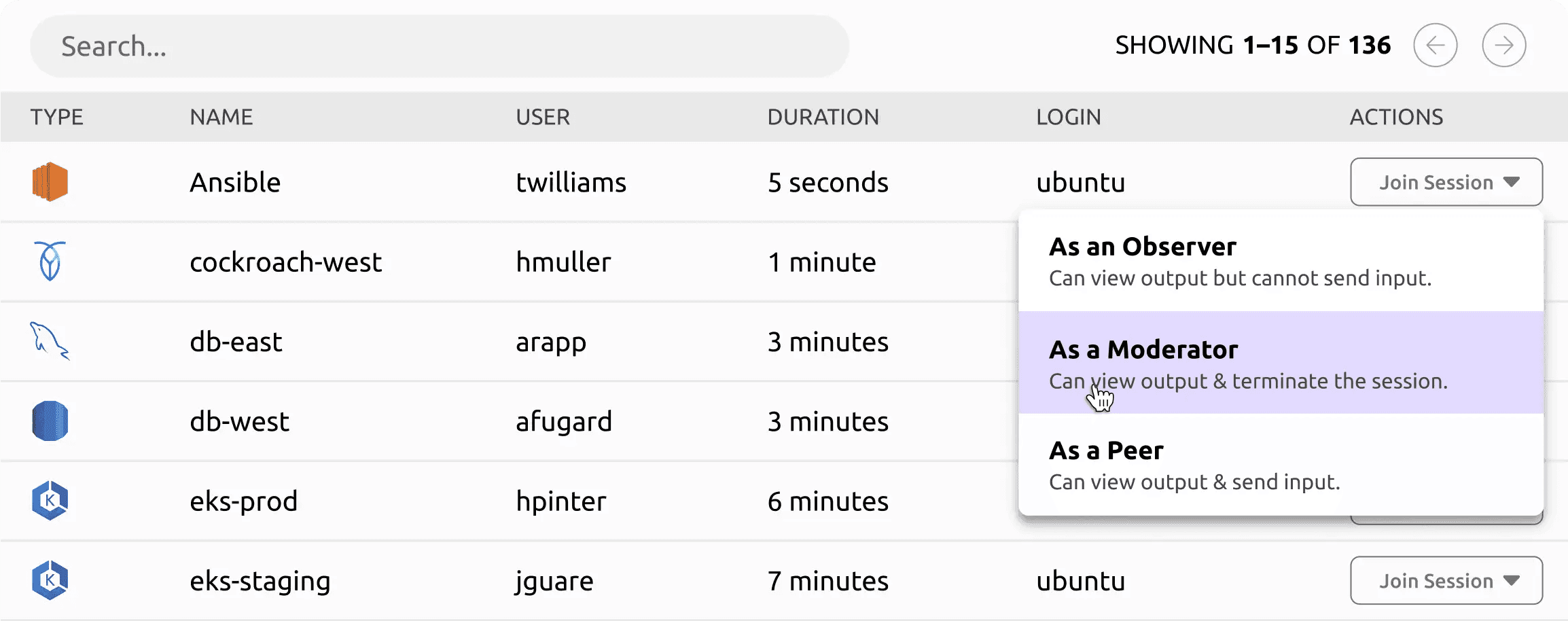The width and height of the screenshot is (1568, 621).
Task: Click the User column header
Action: 542,117
